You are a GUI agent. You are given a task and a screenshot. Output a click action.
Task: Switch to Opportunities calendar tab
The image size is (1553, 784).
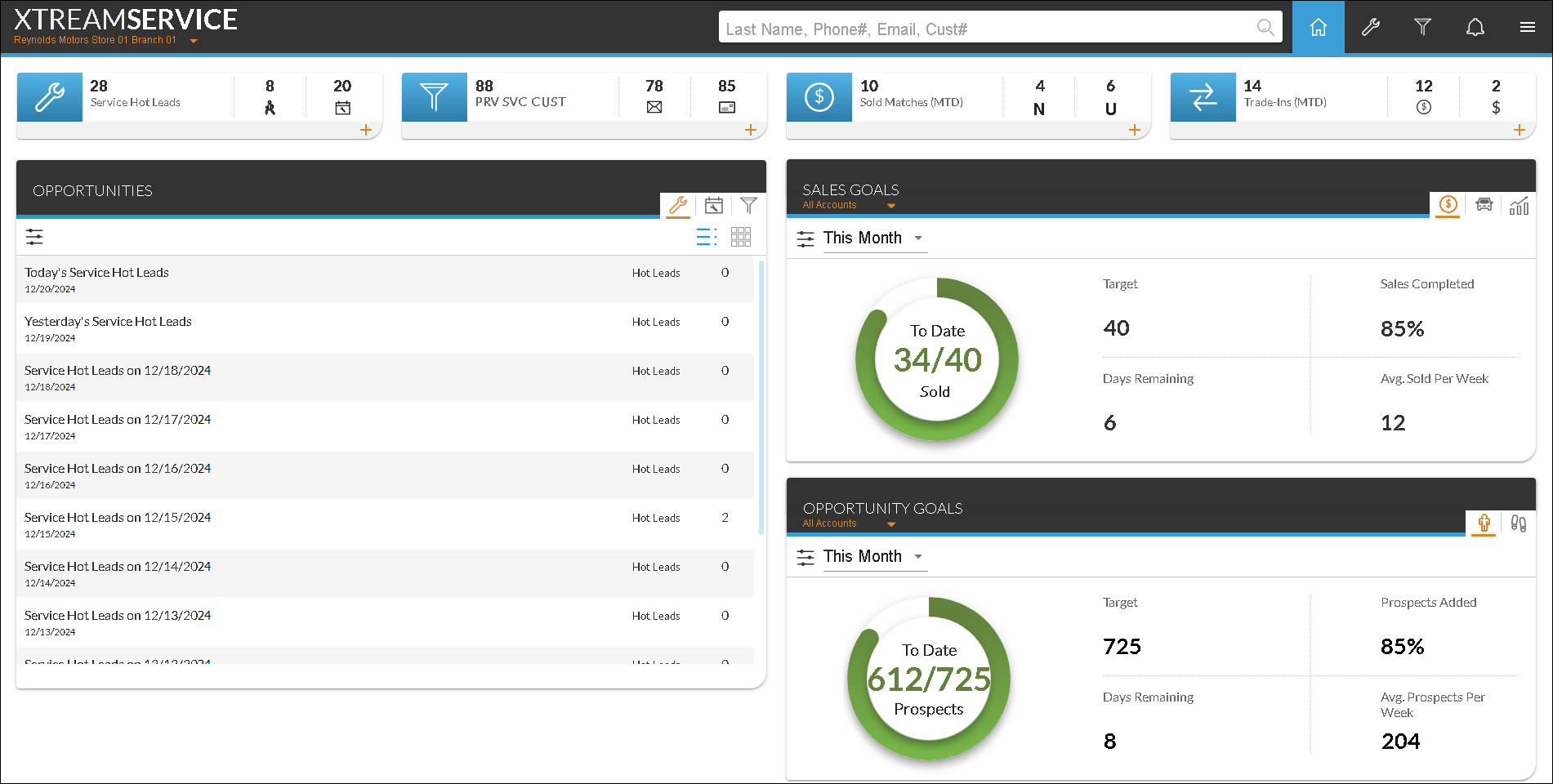point(713,206)
